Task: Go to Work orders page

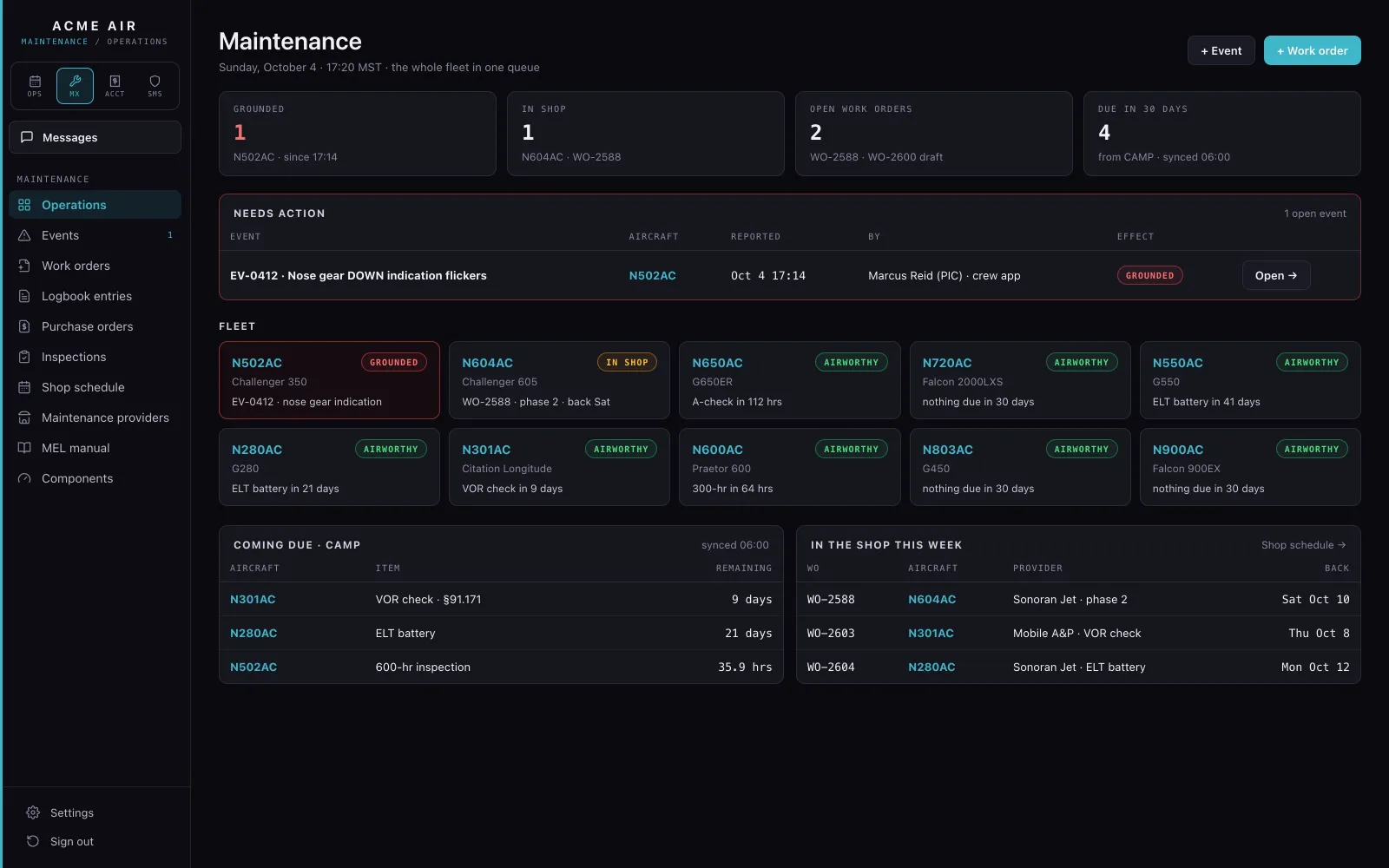Action: pyautogui.click(x=95, y=266)
